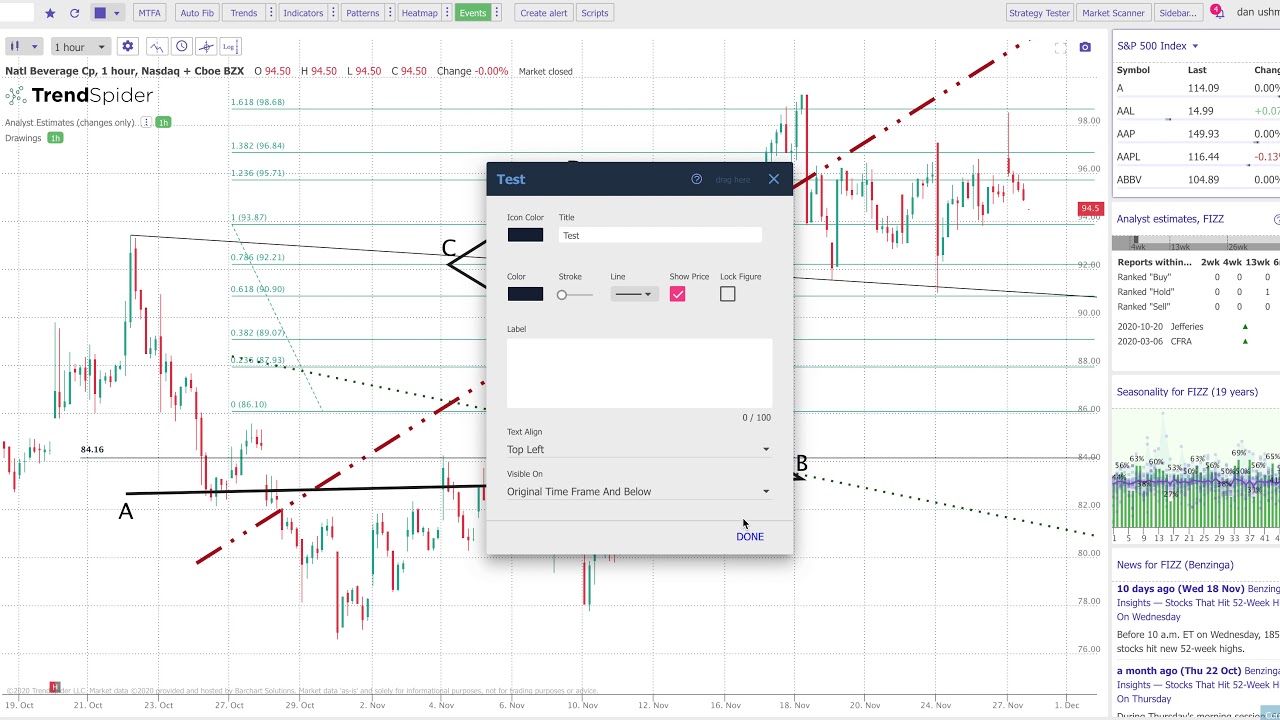Click the red 94.5 price axis label
The width and height of the screenshot is (1280, 720).
[x=1089, y=209]
